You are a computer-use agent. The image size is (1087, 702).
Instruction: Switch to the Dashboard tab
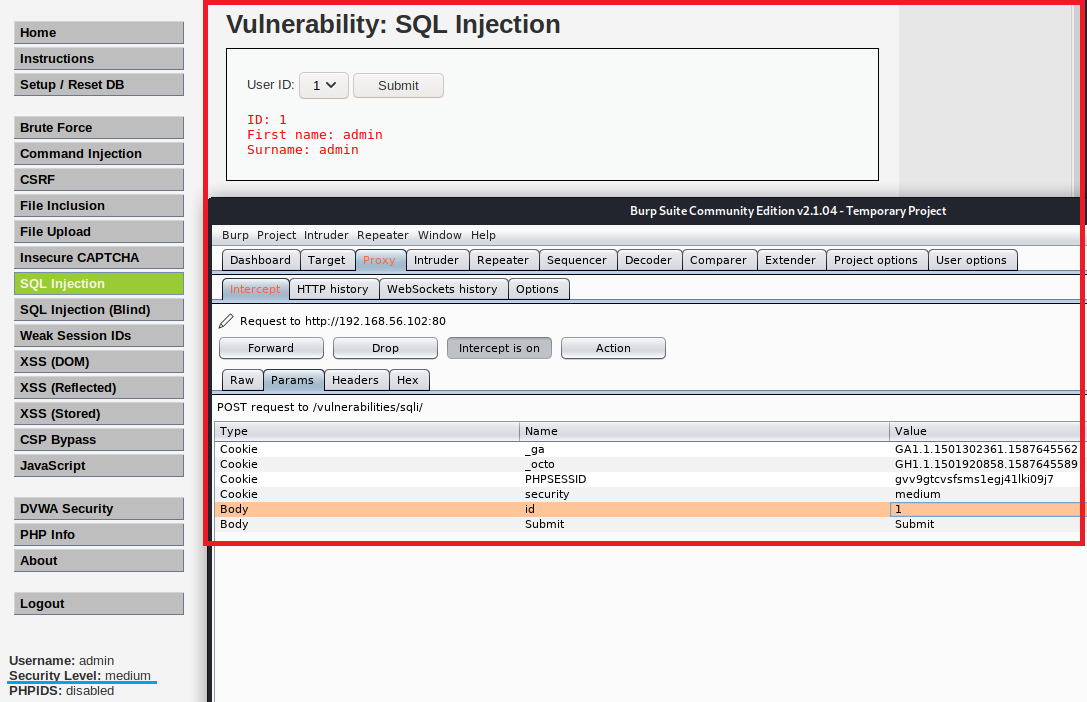(261, 260)
